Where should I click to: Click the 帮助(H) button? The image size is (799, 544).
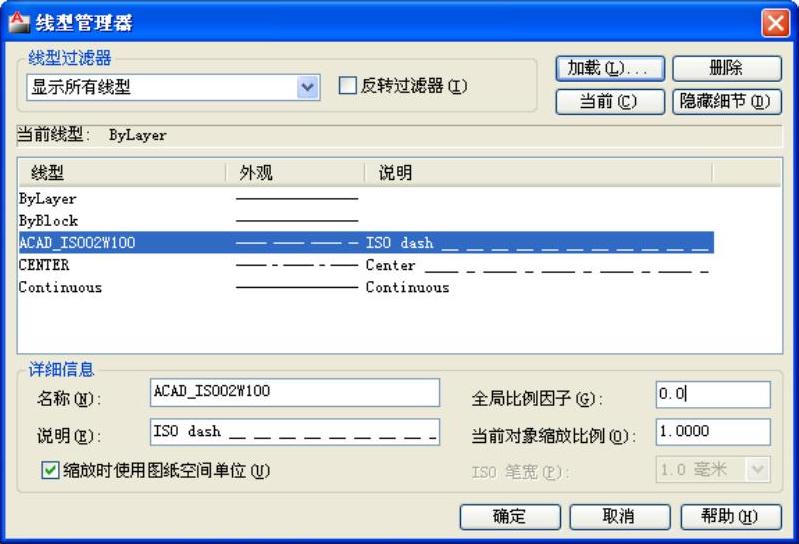tap(731, 517)
